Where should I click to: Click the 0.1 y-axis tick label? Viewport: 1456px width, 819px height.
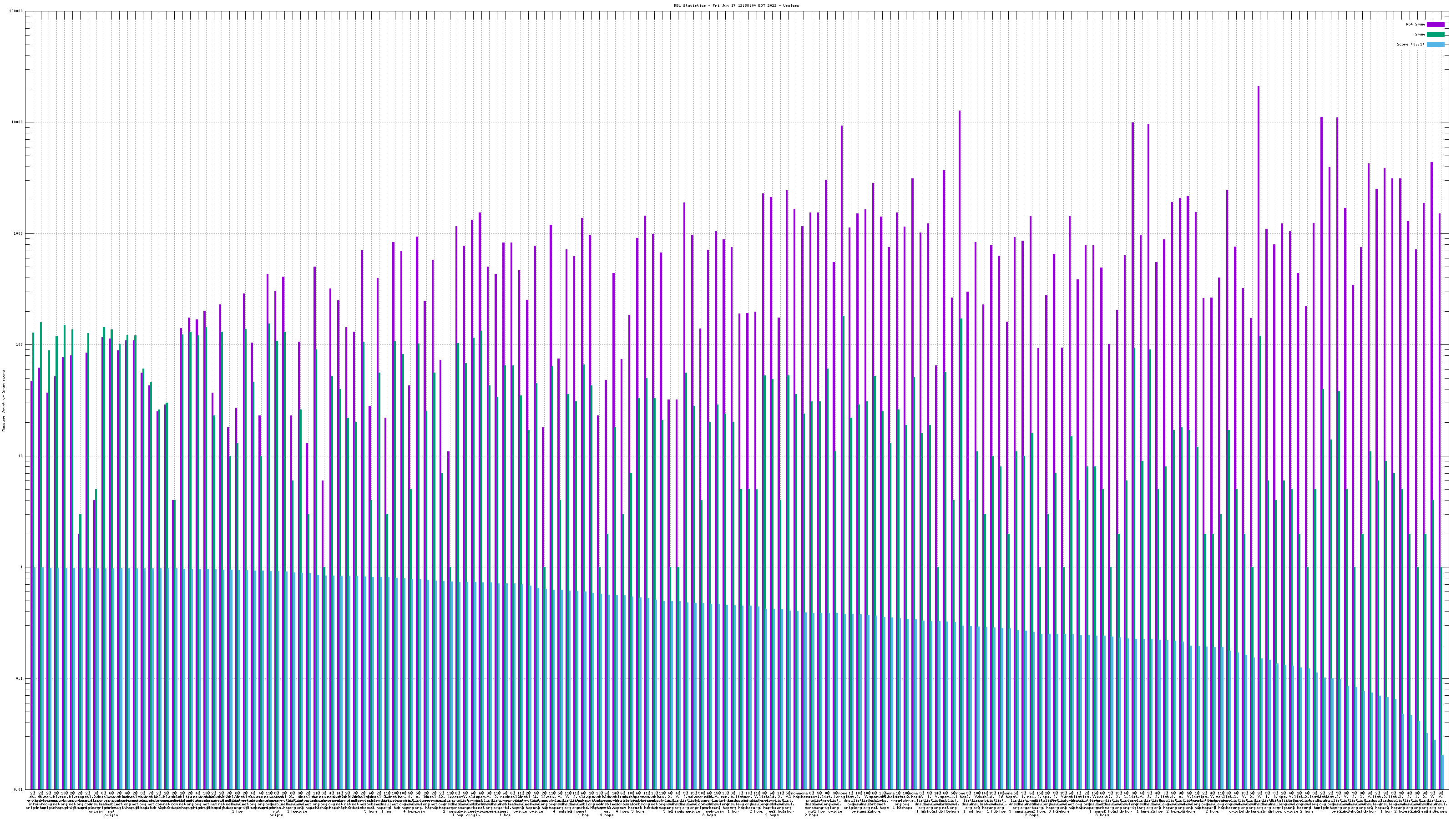click(19, 679)
